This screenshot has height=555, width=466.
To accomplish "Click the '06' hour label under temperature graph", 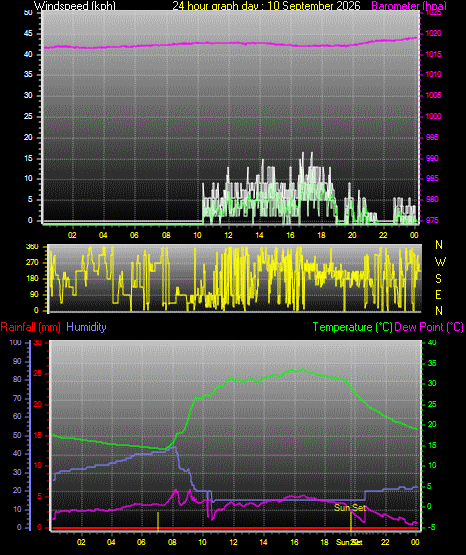I will pos(141,542).
